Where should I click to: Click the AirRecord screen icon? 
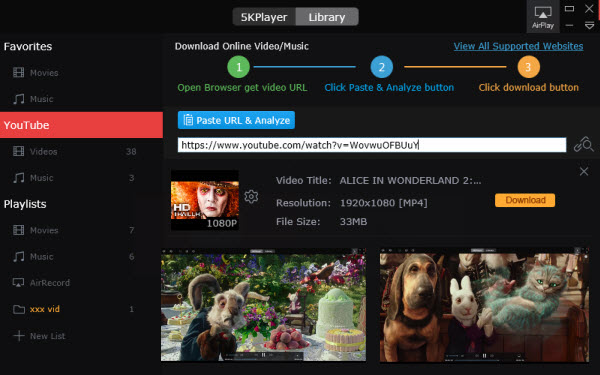[18, 283]
